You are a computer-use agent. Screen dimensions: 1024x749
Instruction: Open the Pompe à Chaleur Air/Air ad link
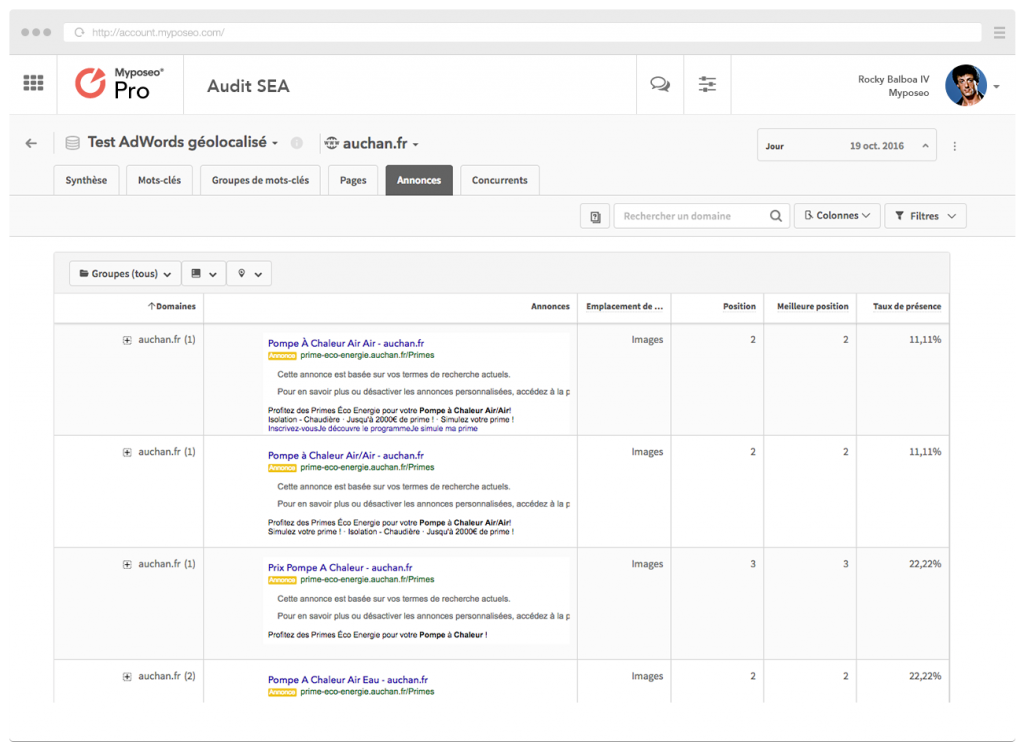[x=345, y=456]
